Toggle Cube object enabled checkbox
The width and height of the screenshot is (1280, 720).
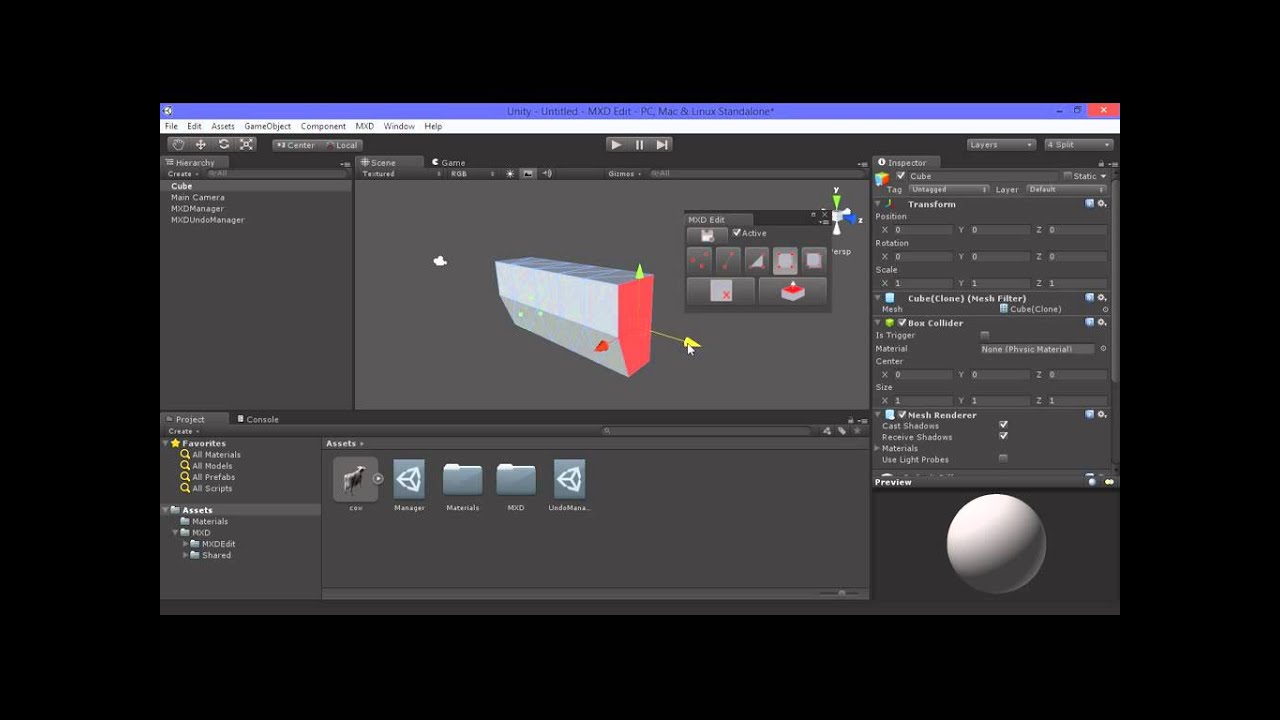pyautogui.click(x=901, y=176)
